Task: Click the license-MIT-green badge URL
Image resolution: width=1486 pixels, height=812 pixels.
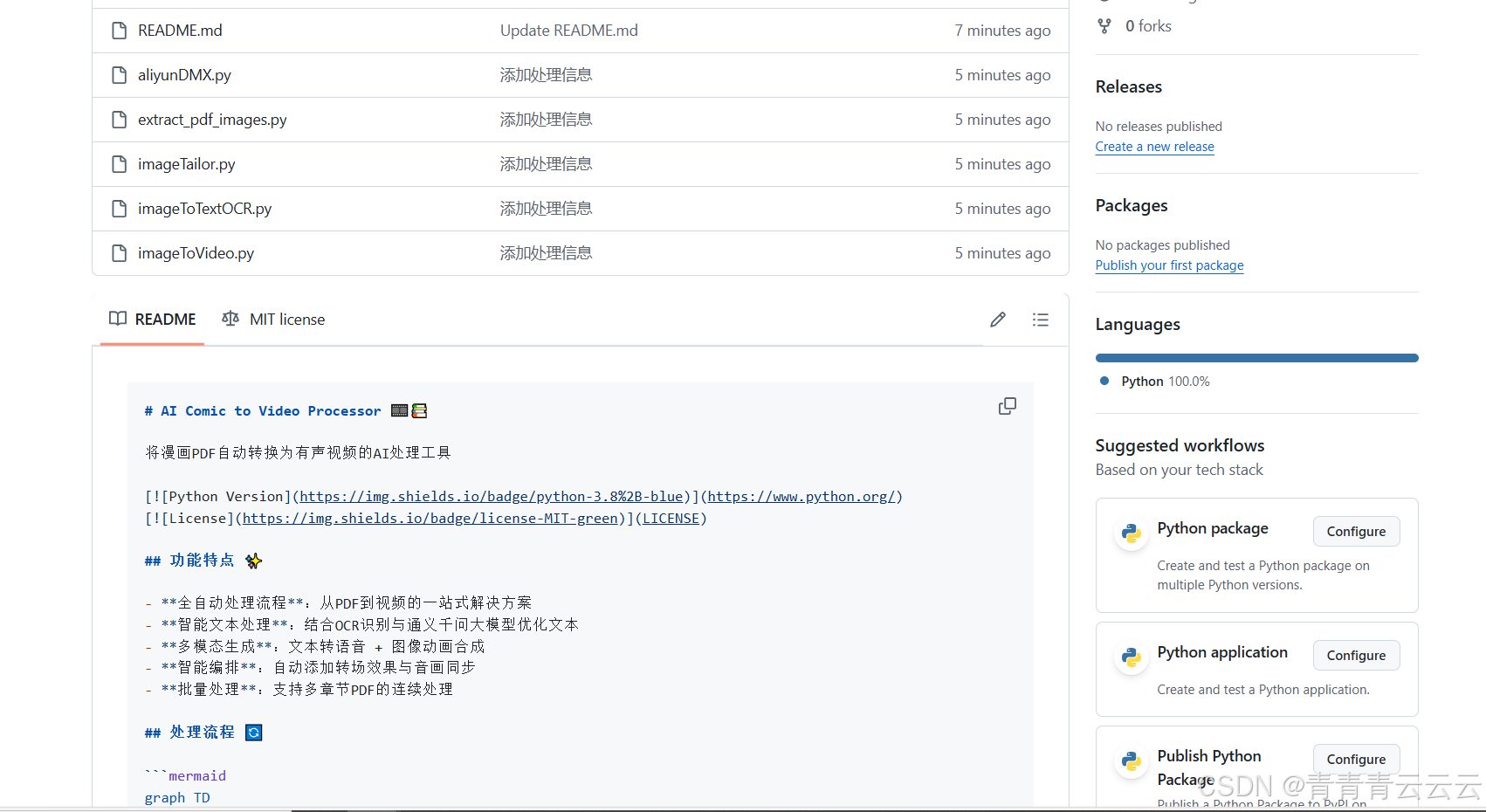Action: point(430,519)
